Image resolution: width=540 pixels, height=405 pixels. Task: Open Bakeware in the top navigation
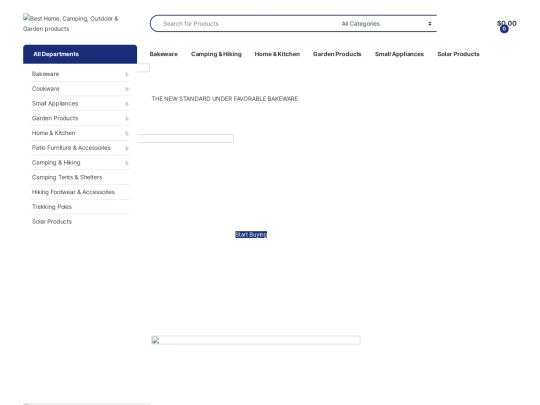(164, 54)
